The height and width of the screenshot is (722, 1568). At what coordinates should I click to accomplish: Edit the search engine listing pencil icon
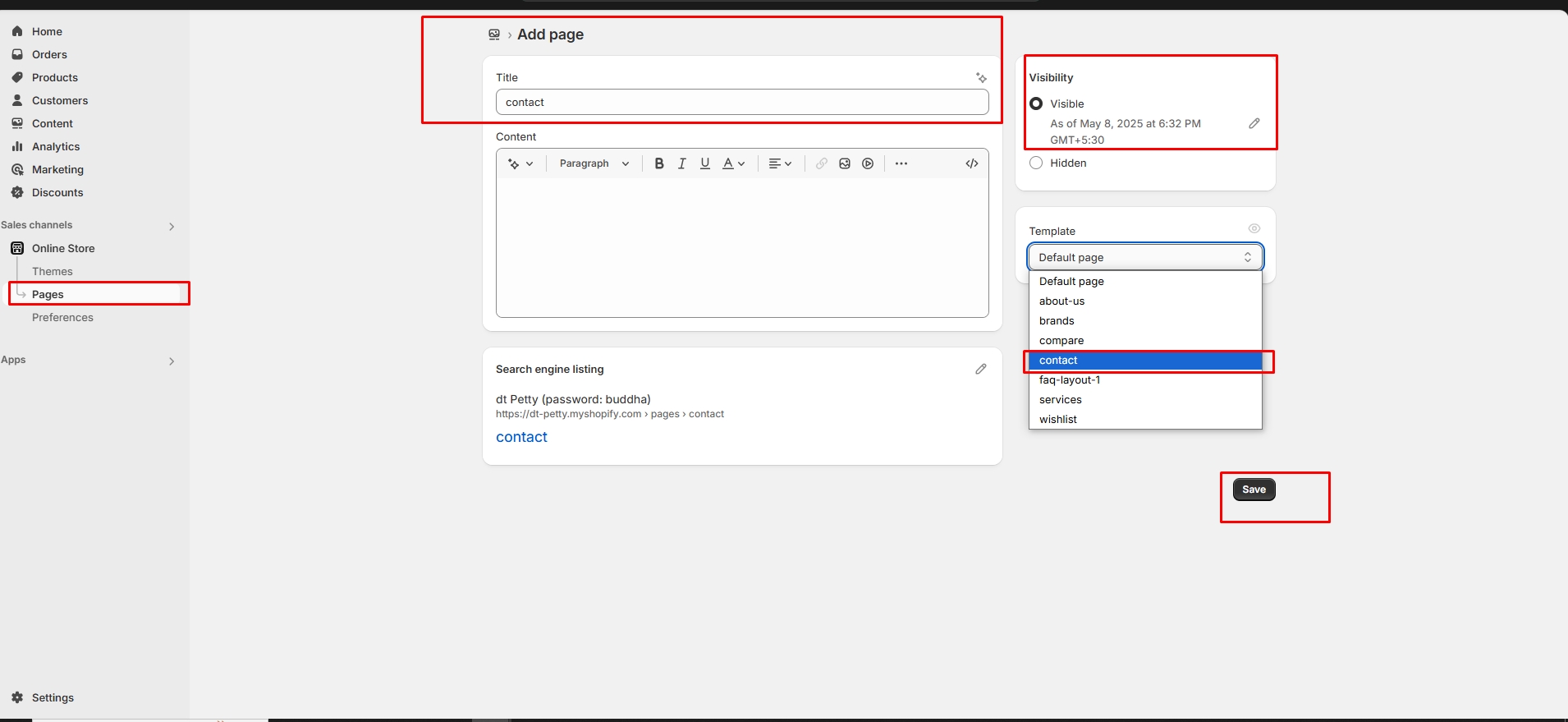[980, 370]
